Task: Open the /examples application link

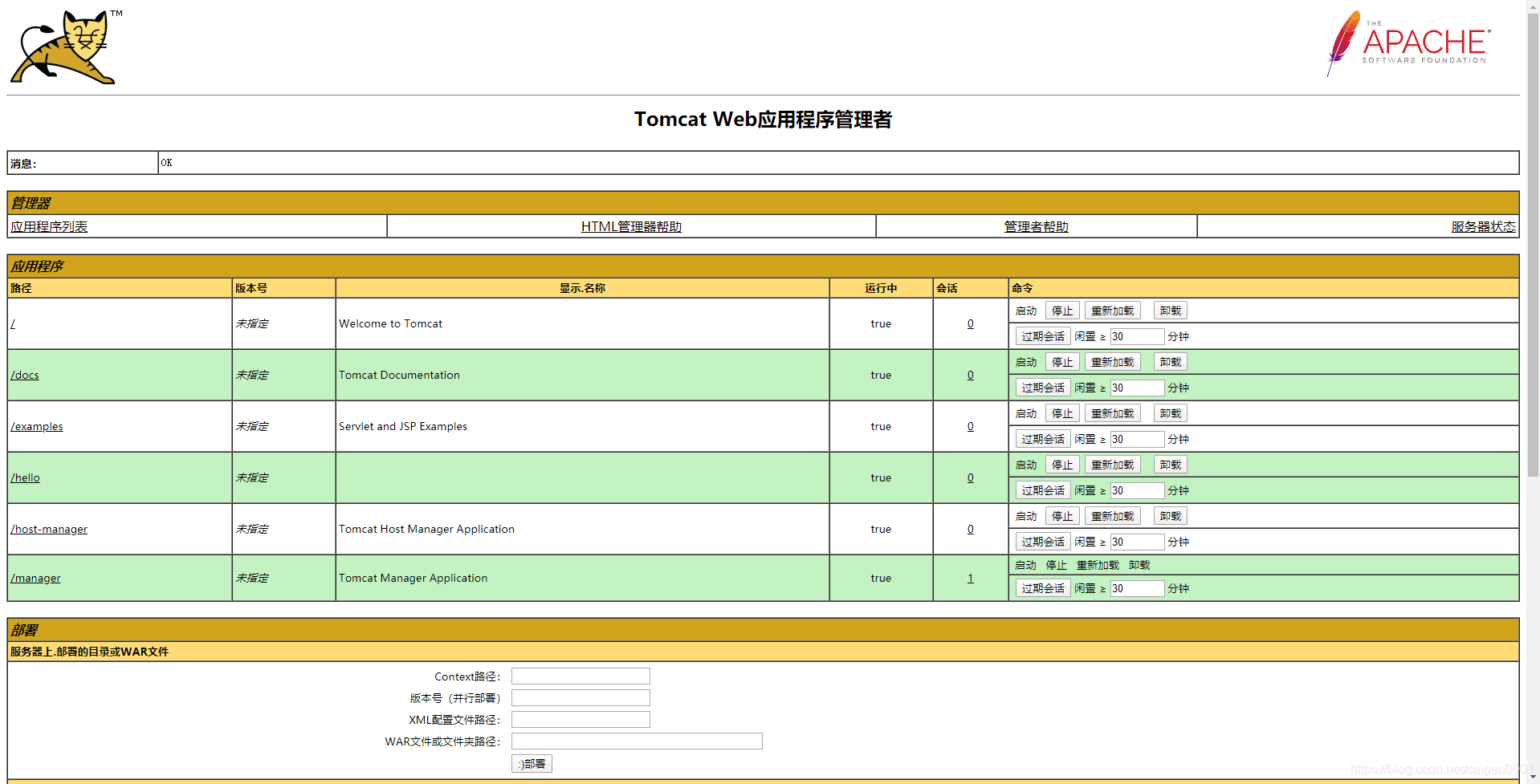Action: coord(37,426)
